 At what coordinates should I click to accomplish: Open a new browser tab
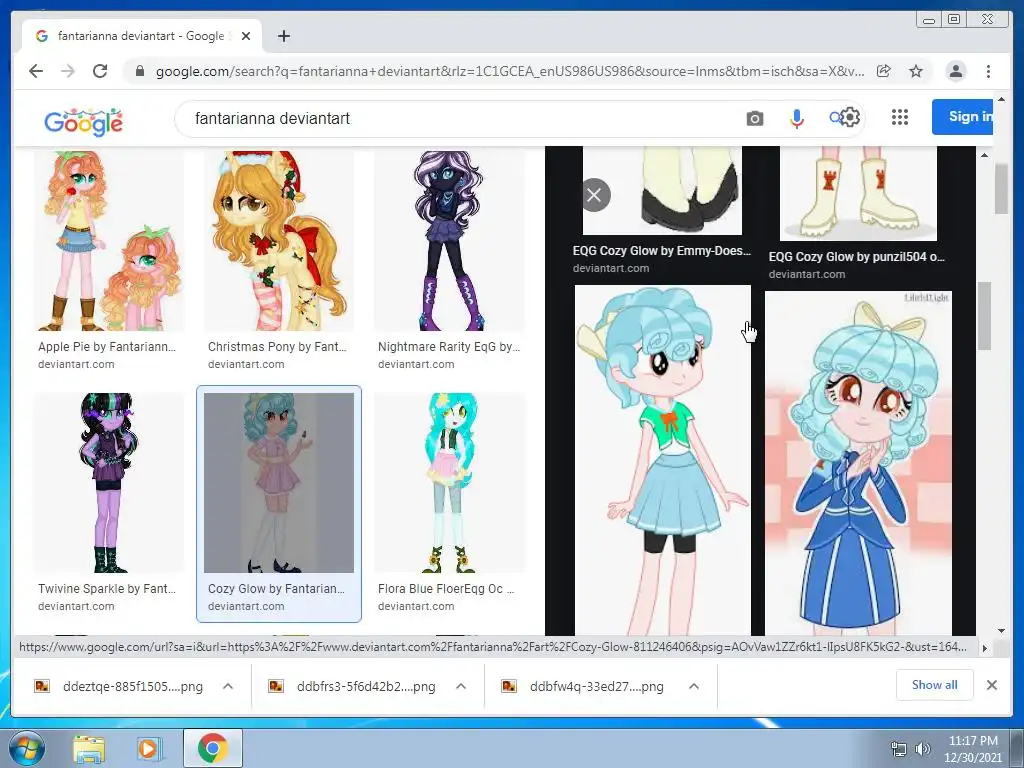(283, 36)
